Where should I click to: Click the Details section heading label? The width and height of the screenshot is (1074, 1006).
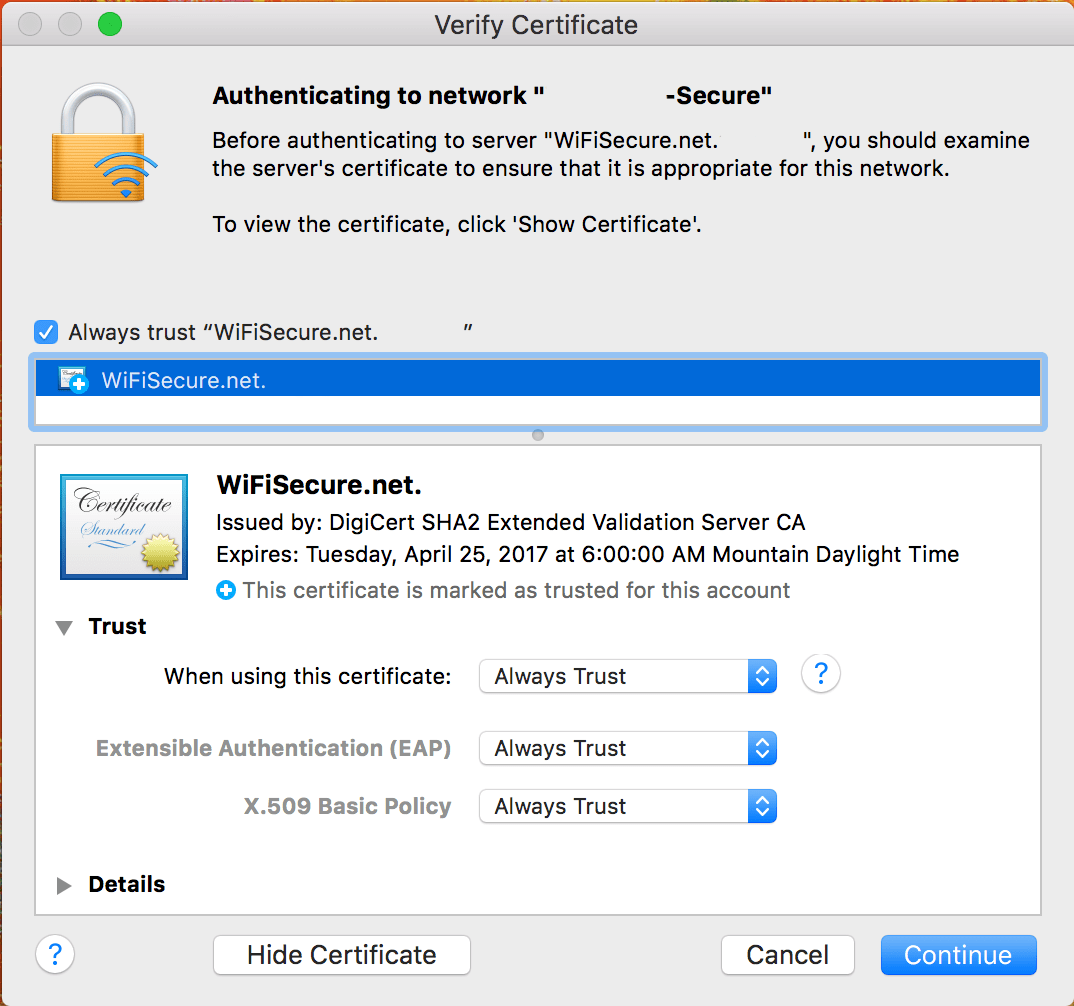127,884
